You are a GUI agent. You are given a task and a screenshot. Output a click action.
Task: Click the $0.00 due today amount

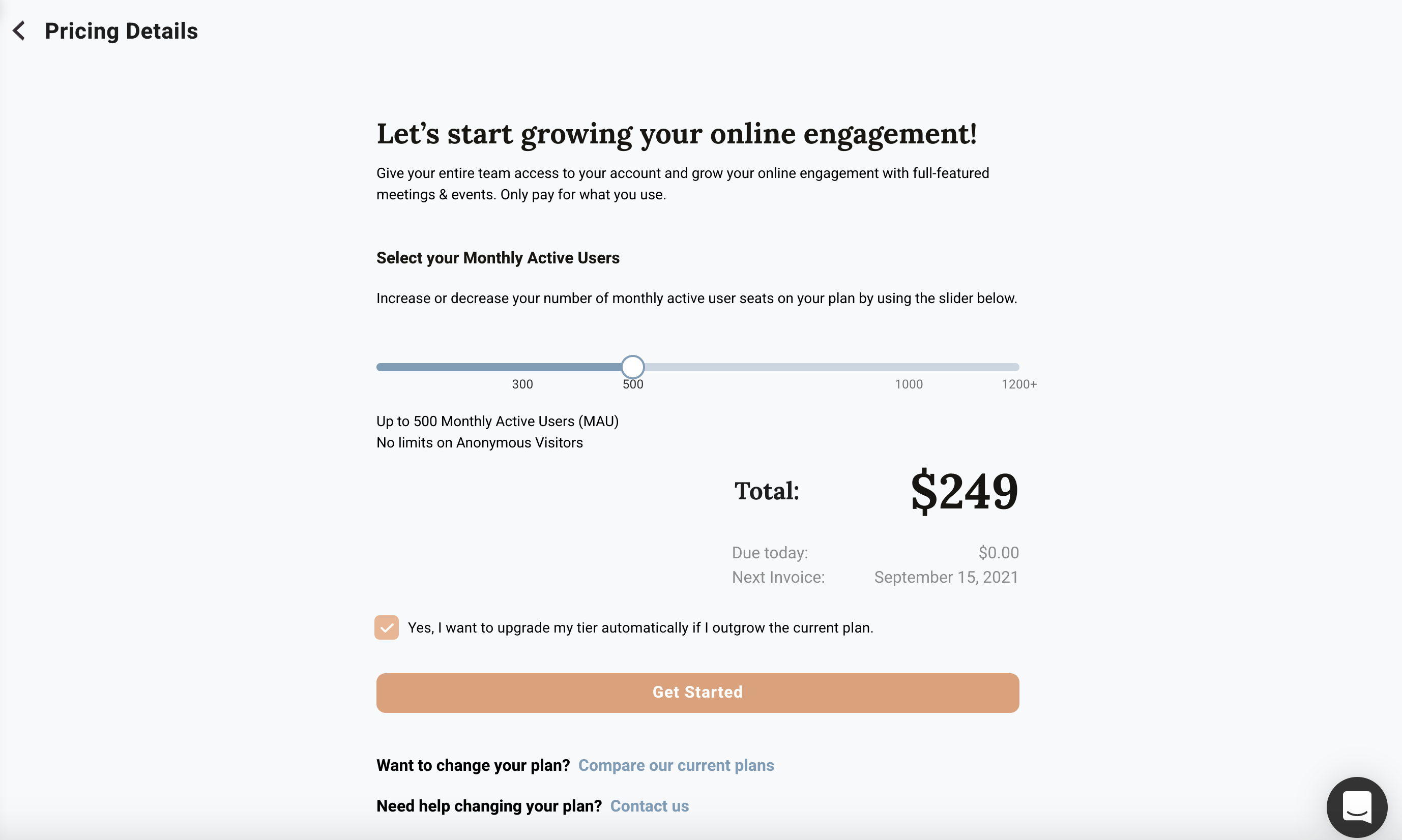tap(998, 552)
